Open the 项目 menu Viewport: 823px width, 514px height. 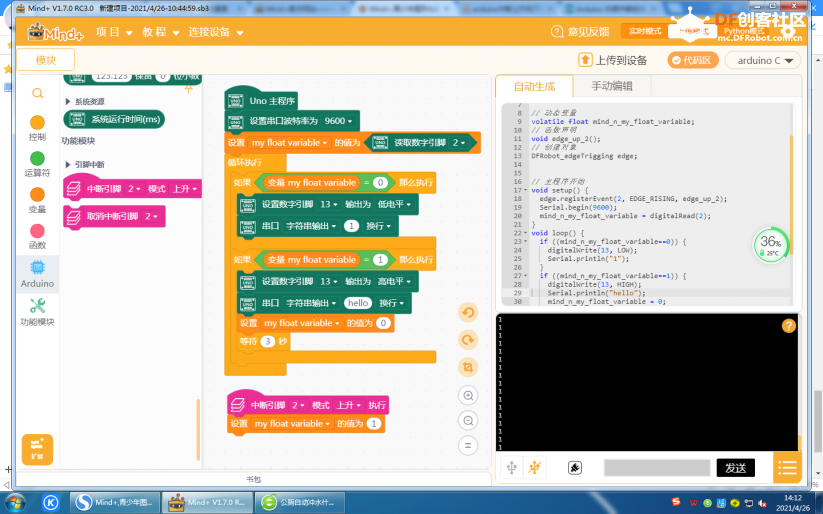pyautogui.click(x=114, y=32)
